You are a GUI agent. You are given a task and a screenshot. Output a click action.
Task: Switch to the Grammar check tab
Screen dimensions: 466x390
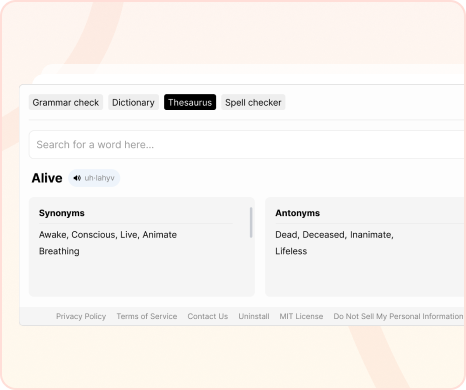[x=66, y=102]
